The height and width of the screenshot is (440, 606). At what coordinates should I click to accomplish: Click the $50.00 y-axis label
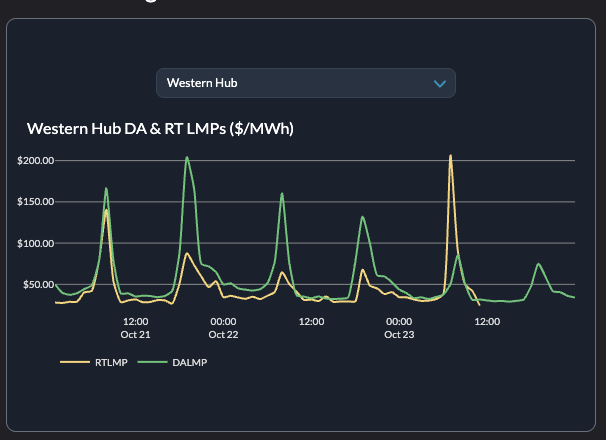(38, 285)
